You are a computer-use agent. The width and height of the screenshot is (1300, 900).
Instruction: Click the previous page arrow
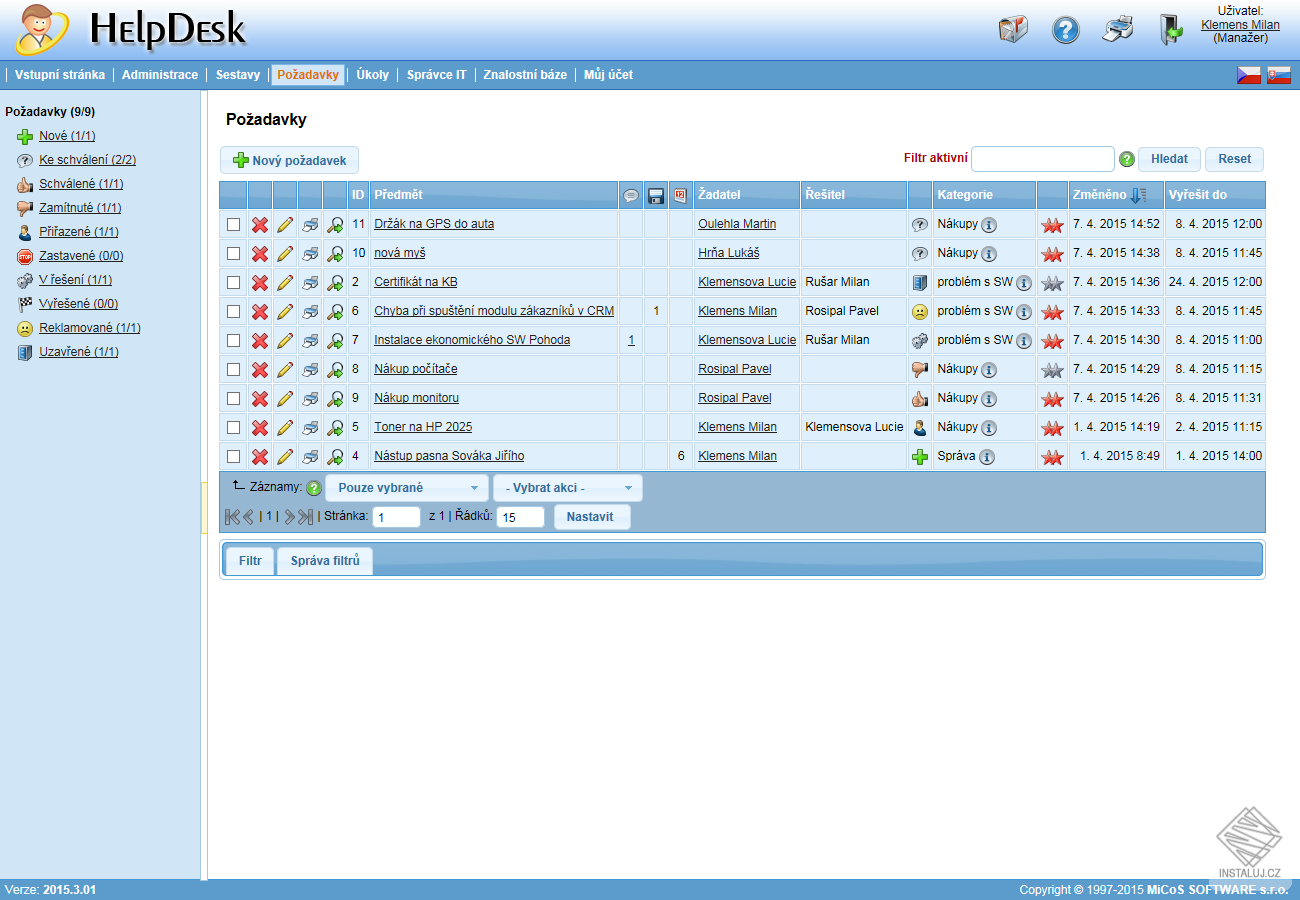(x=249, y=517)
